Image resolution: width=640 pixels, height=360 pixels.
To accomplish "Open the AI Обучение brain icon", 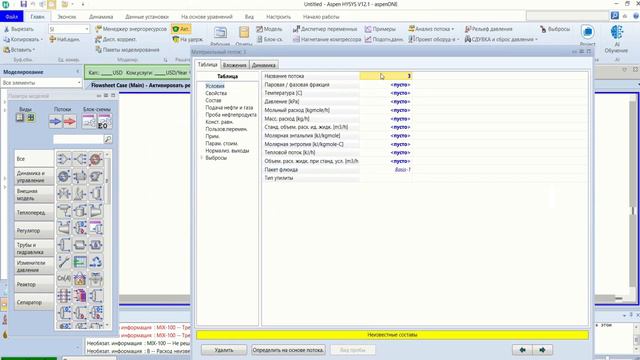I will point(616,33).
